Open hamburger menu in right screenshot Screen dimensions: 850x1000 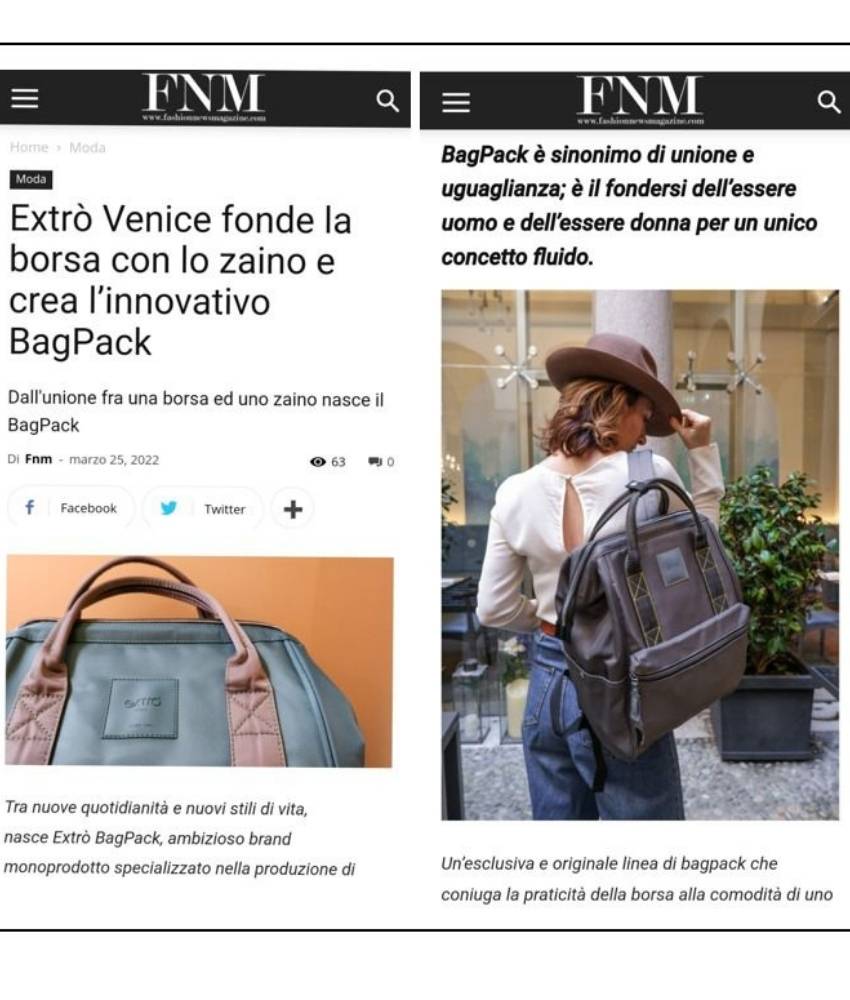(456, 102)
